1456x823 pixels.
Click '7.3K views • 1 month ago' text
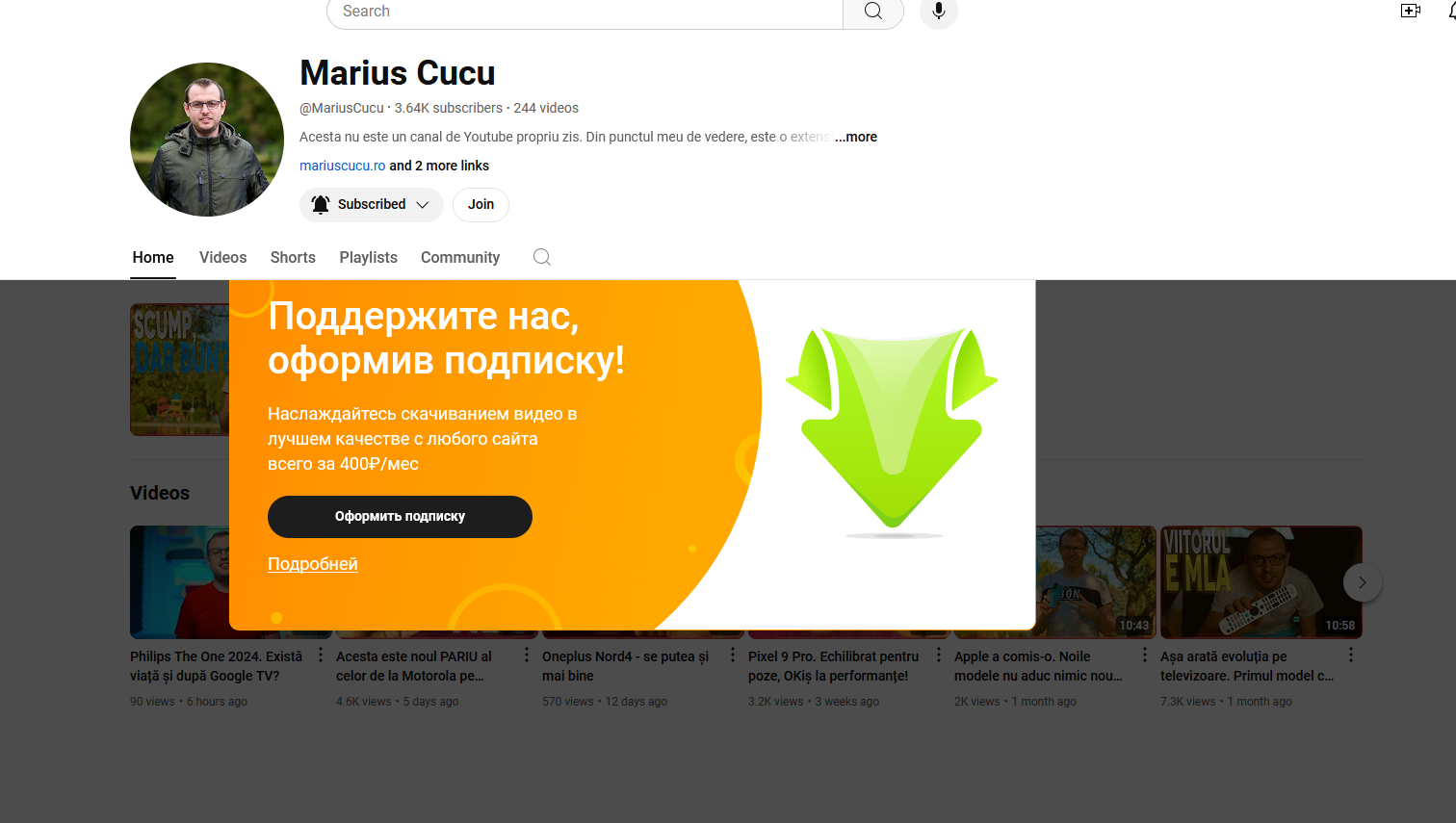(1226, 702)
